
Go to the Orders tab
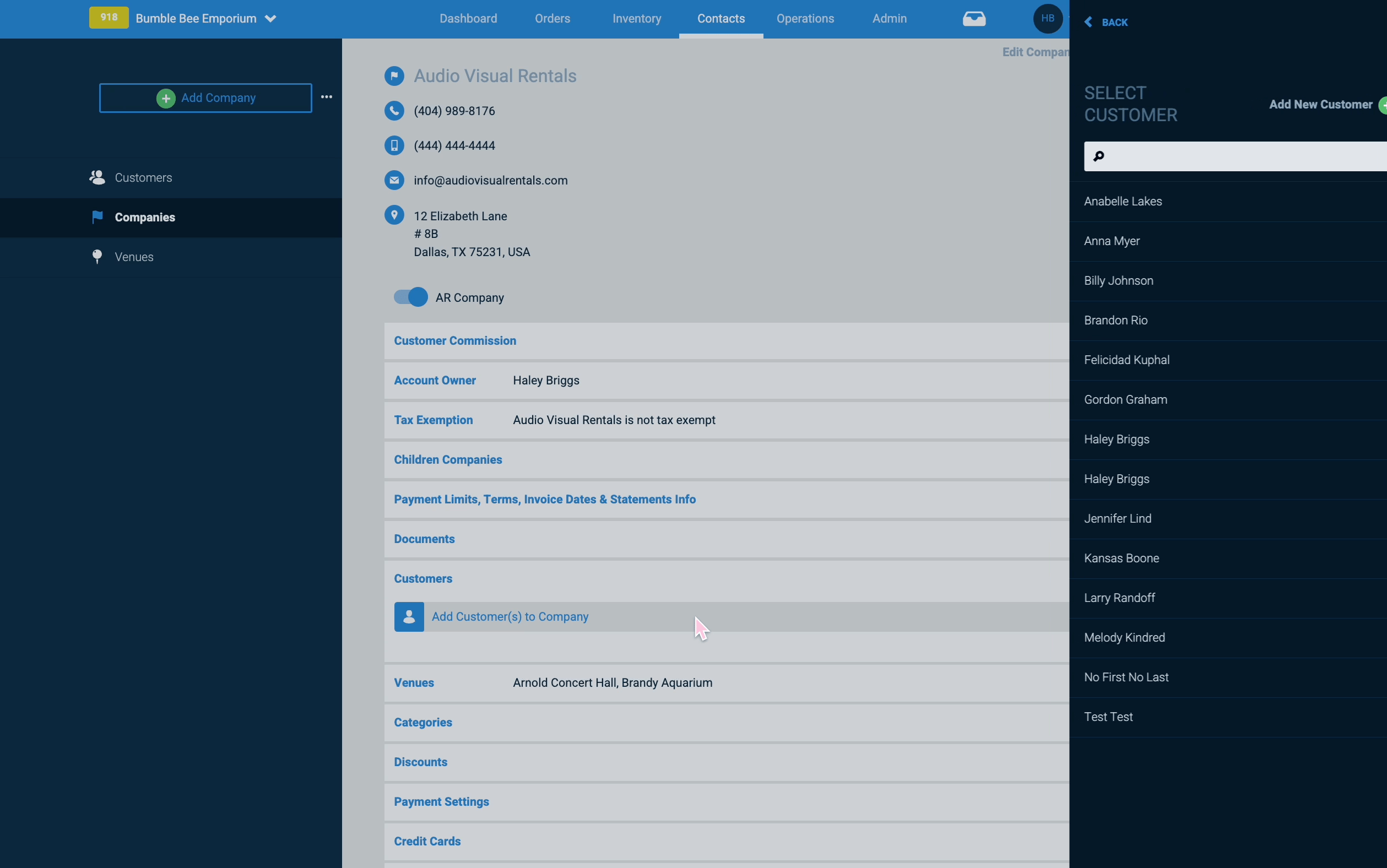coord(552,18)
